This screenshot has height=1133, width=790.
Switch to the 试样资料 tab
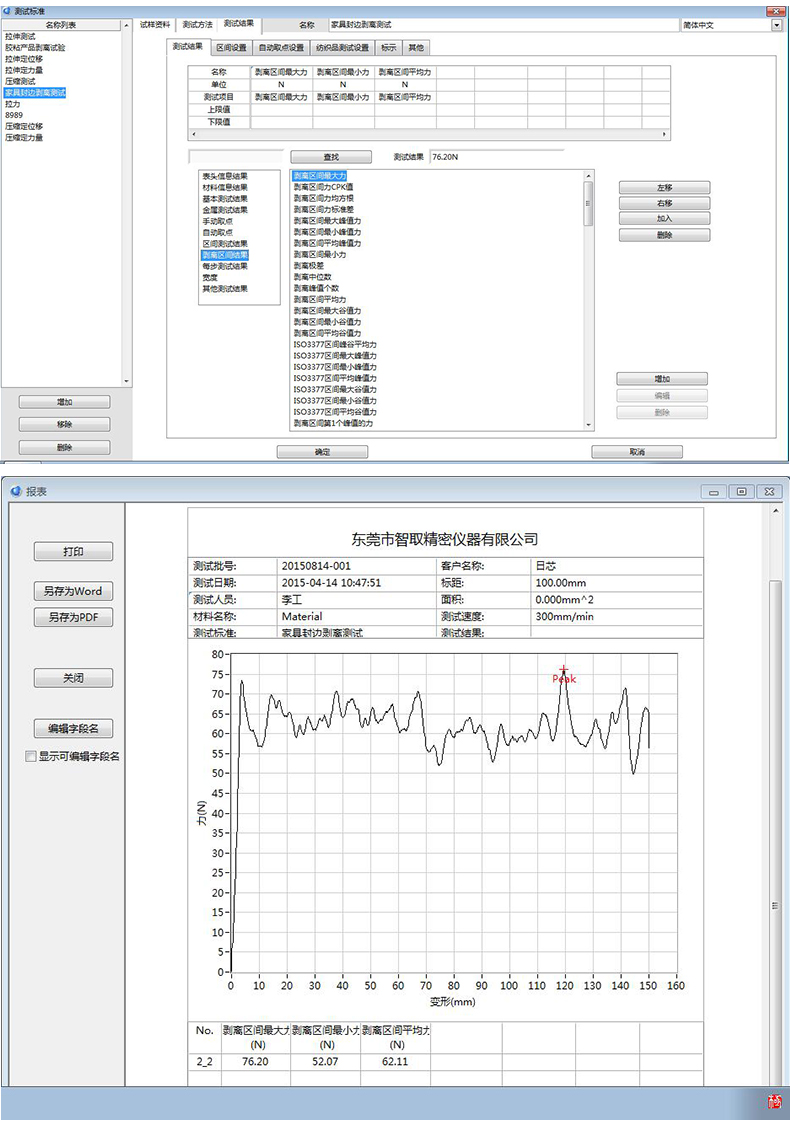coord(155,24)
